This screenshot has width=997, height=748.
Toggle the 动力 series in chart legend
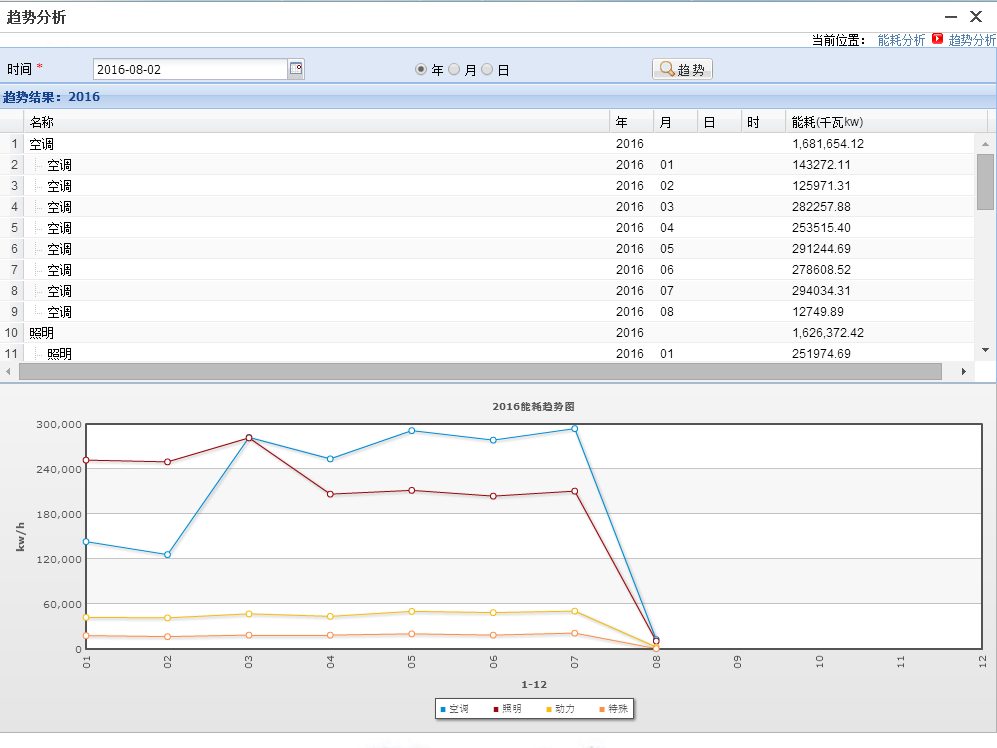[x=560, y=709]
